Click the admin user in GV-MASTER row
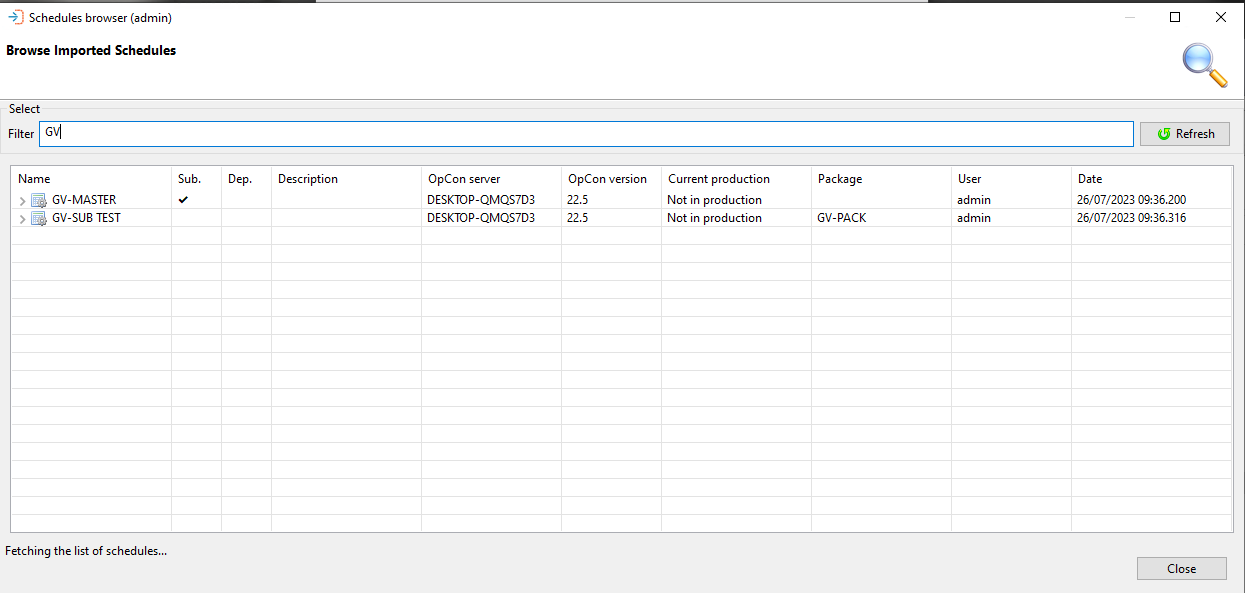 coord(974,200)
